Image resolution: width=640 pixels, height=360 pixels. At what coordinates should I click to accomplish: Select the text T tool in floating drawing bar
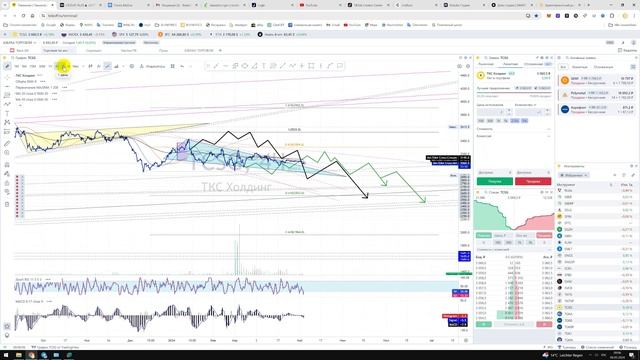coord(264,66)
